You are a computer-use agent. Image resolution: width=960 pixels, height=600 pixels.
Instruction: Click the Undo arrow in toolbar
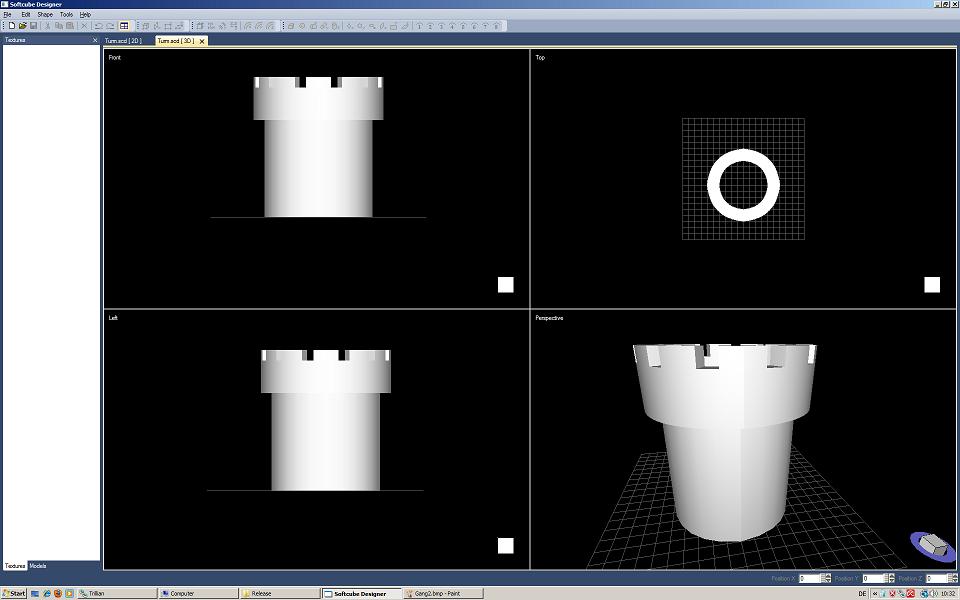pyautogui.click(x=98, y=25)
